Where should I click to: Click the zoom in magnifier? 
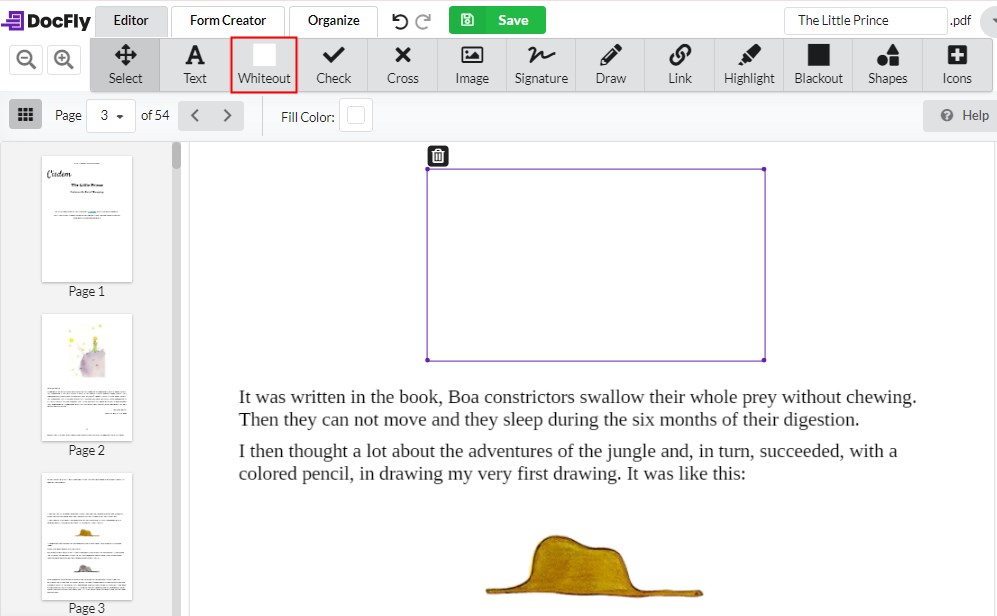(x=65, y=60)
